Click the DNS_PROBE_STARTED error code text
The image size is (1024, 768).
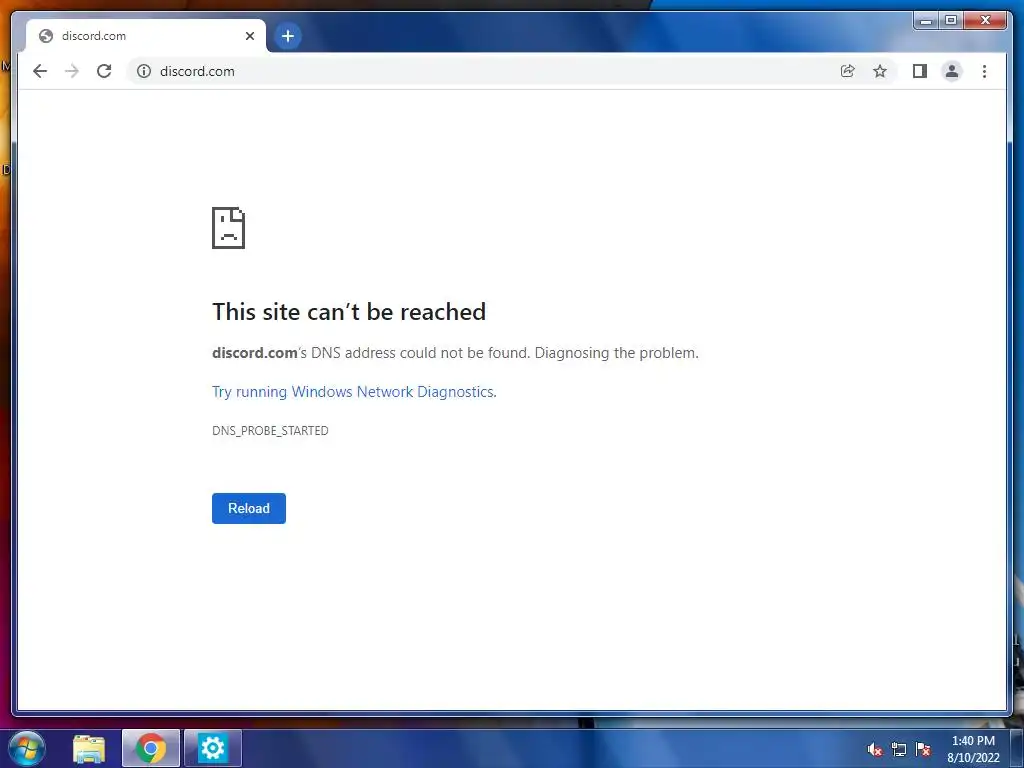270,431
